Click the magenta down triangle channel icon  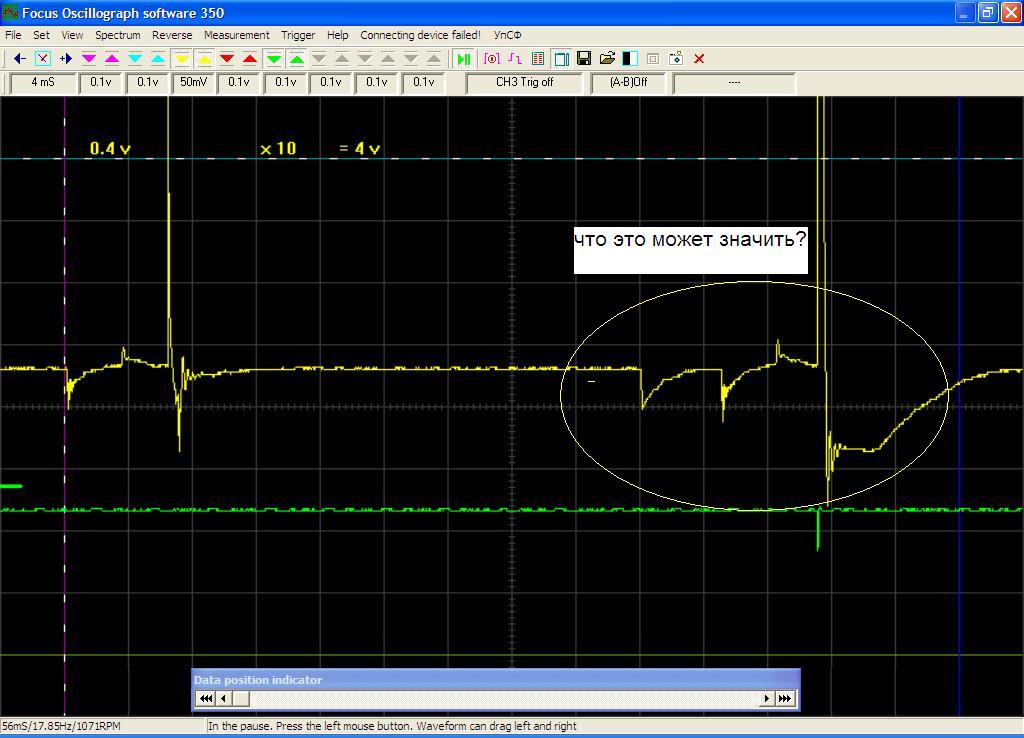coord(89,59)
